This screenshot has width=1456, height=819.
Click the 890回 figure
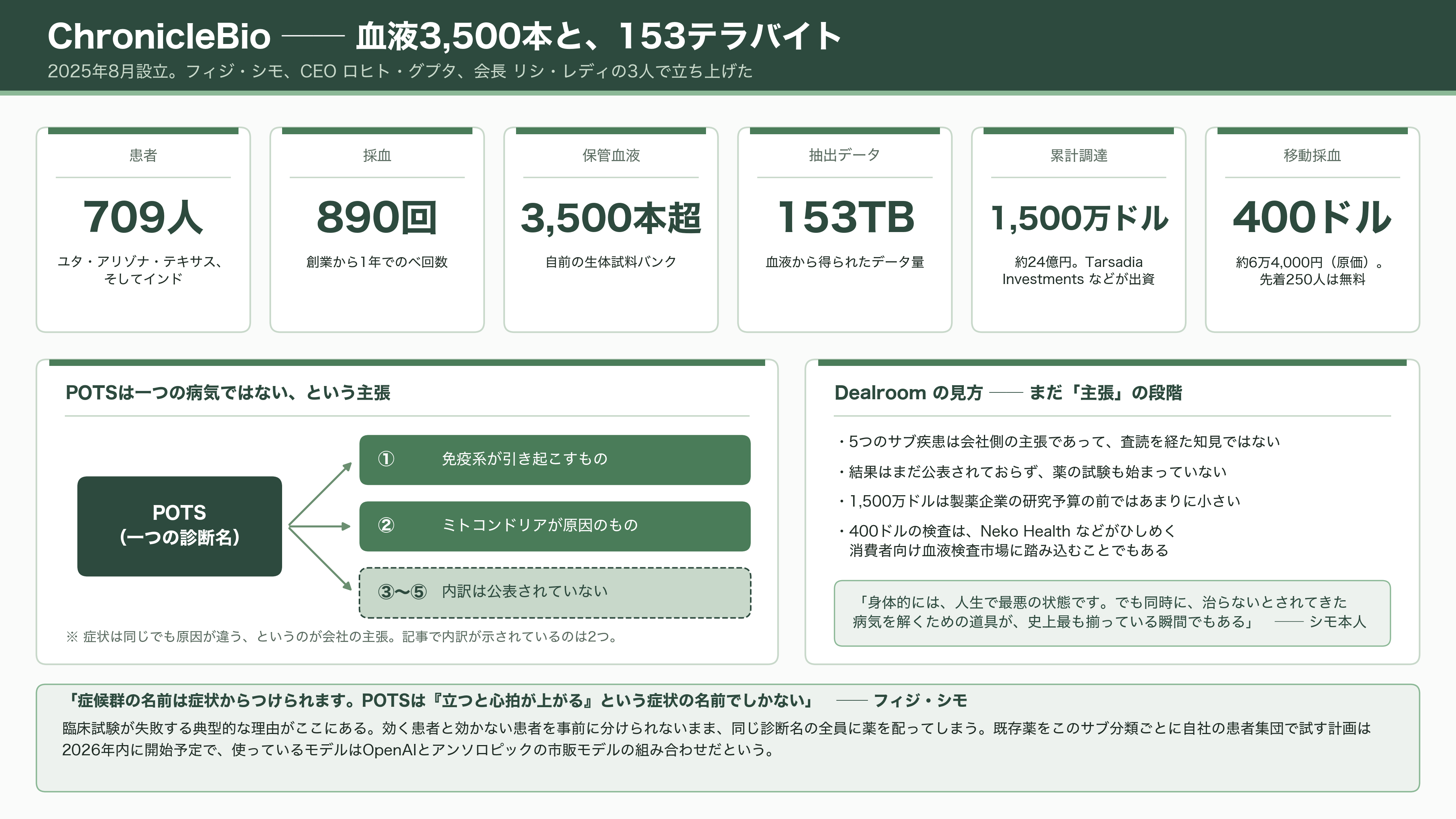(377, 217)
